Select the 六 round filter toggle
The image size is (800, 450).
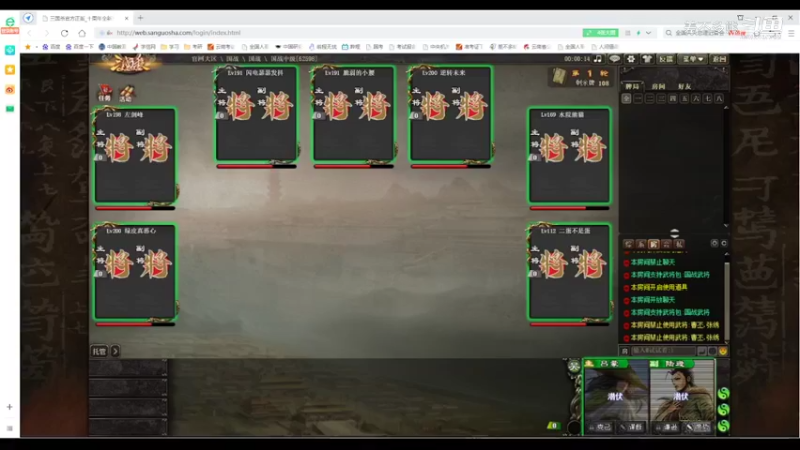[696, 98]
